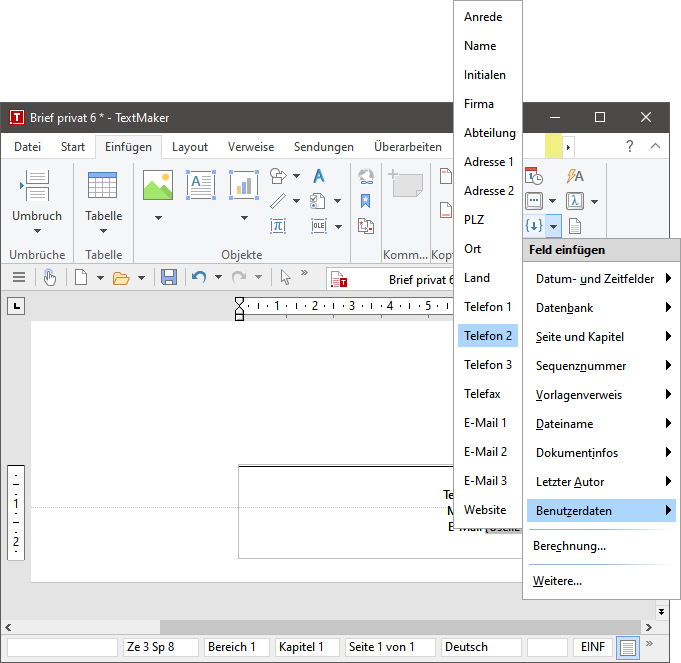Click the hyperlink globe icon
681x663 pixels.
[x=366, y=176]
